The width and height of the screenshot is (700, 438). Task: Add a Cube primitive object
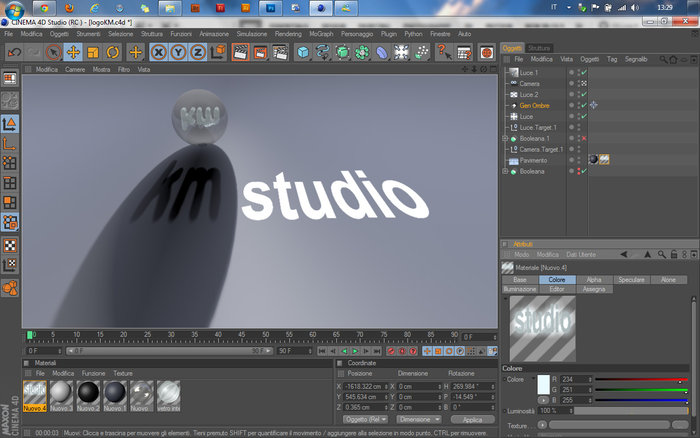303,52
